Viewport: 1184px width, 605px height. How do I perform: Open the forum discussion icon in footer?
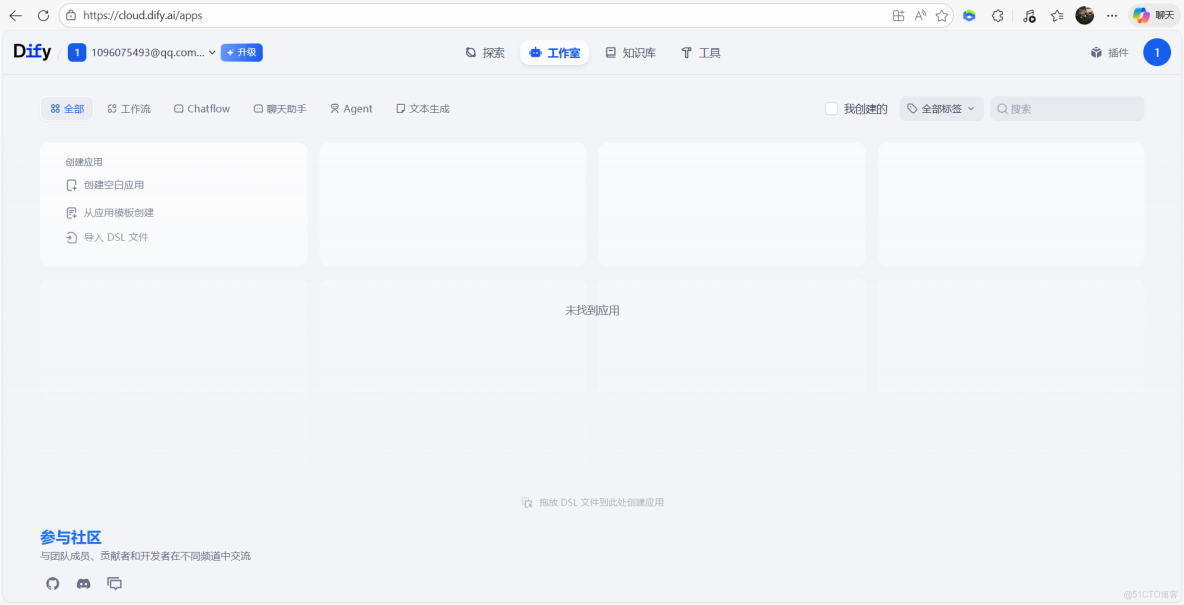coord(114,583)
